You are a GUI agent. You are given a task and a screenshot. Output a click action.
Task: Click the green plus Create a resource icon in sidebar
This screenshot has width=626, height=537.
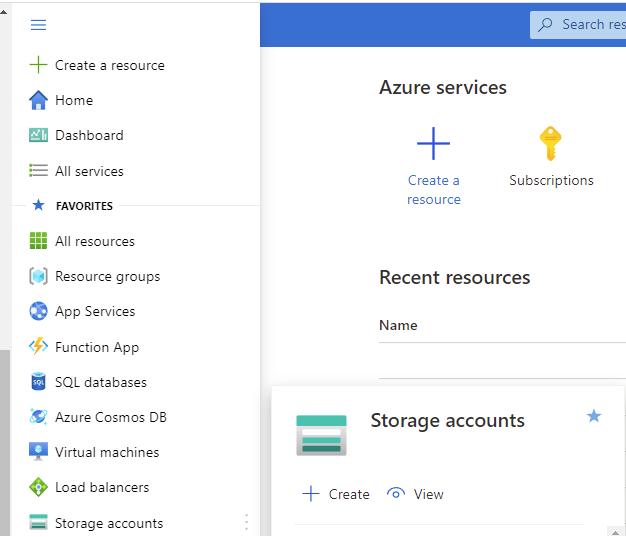38,65
